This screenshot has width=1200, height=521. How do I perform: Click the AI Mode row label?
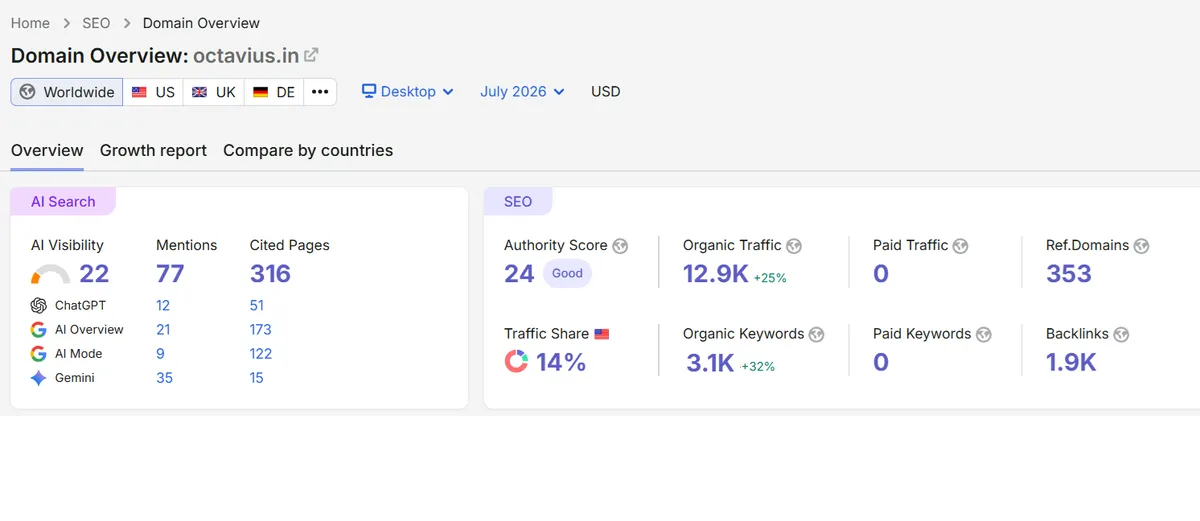pos(78,353)
